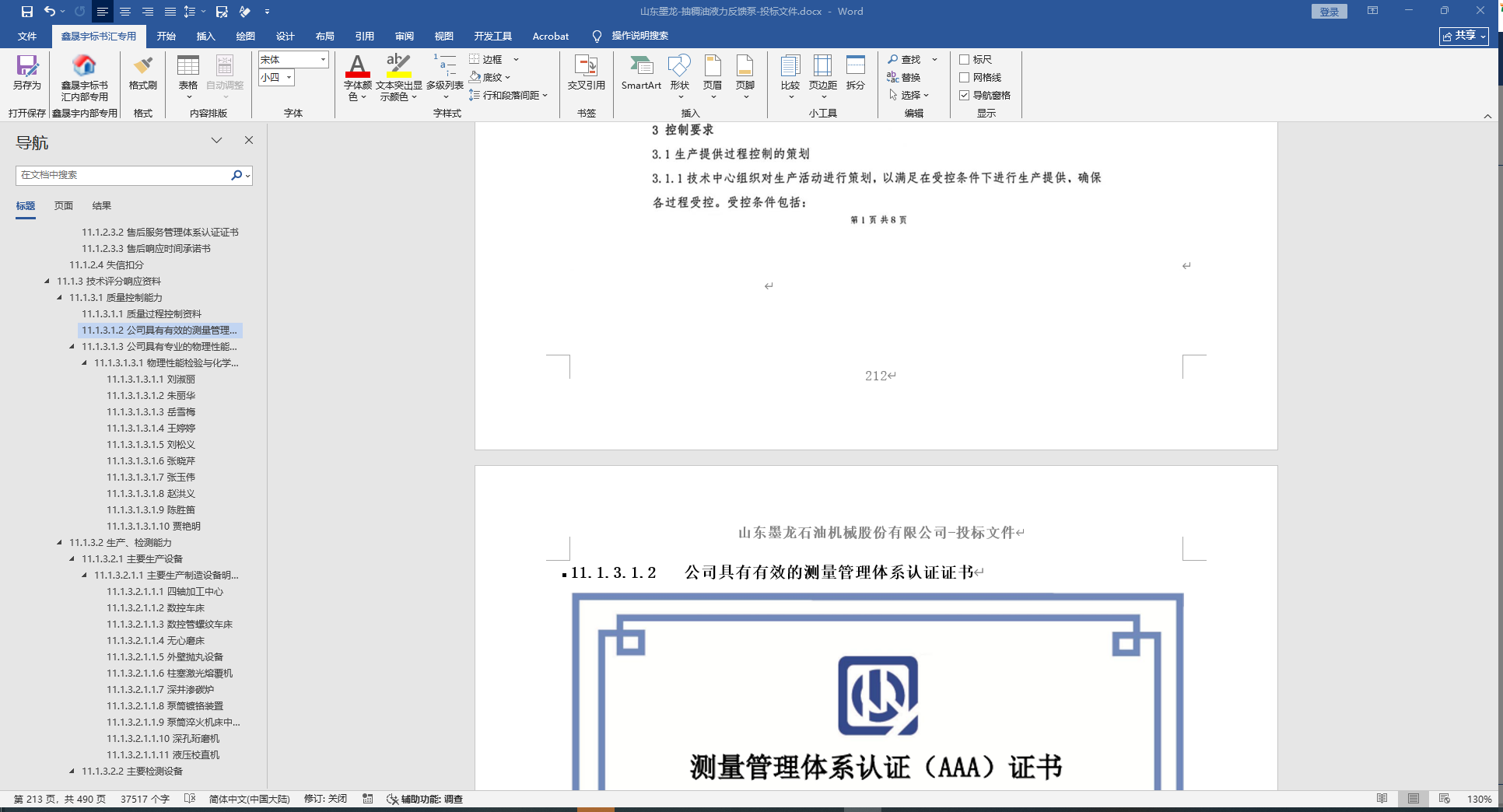Open the 形状 shapes gallery

tap(680, 77)
